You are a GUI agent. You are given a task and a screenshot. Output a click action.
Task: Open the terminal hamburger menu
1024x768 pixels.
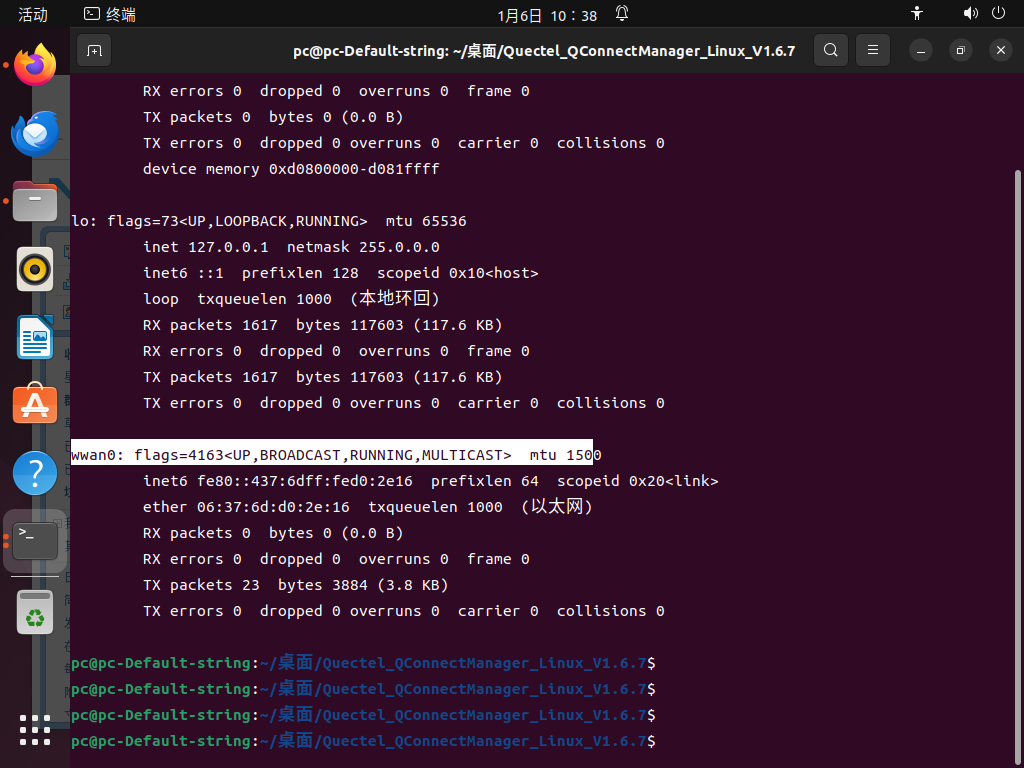872,50
